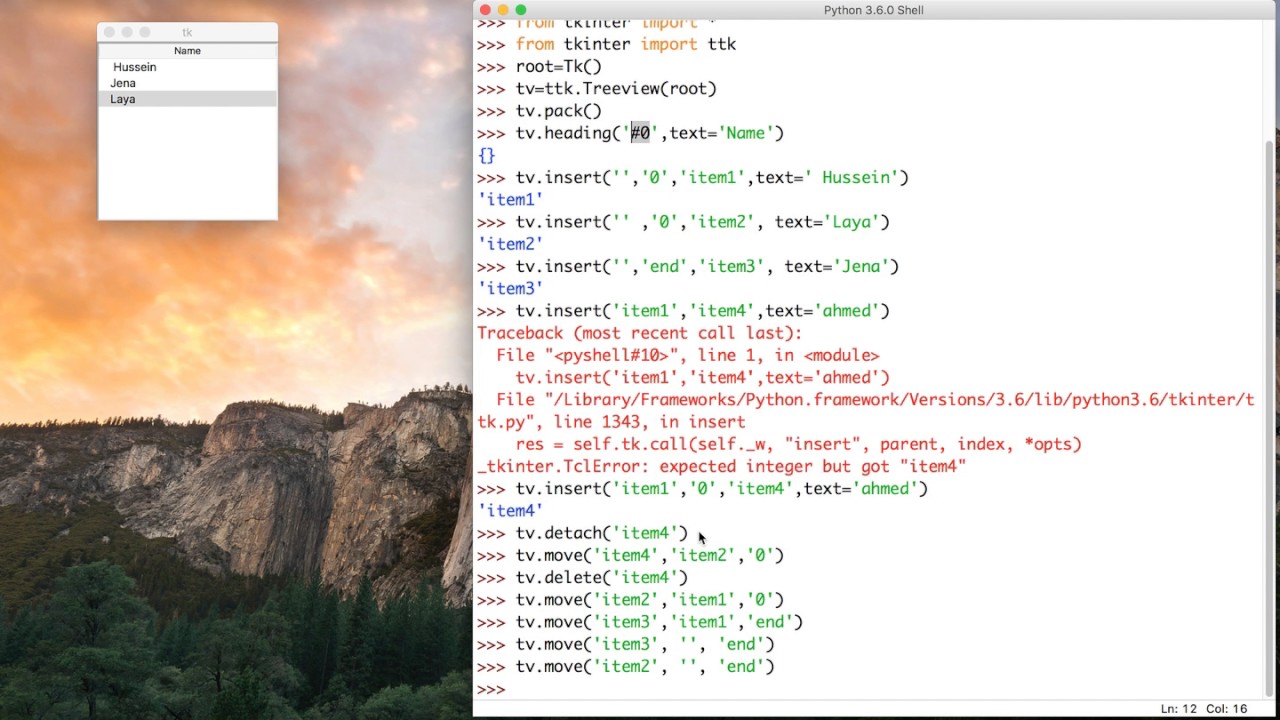Select the highlighted "Laya" row
This screenshot has height=720, width=1280.
pos(122,99)
